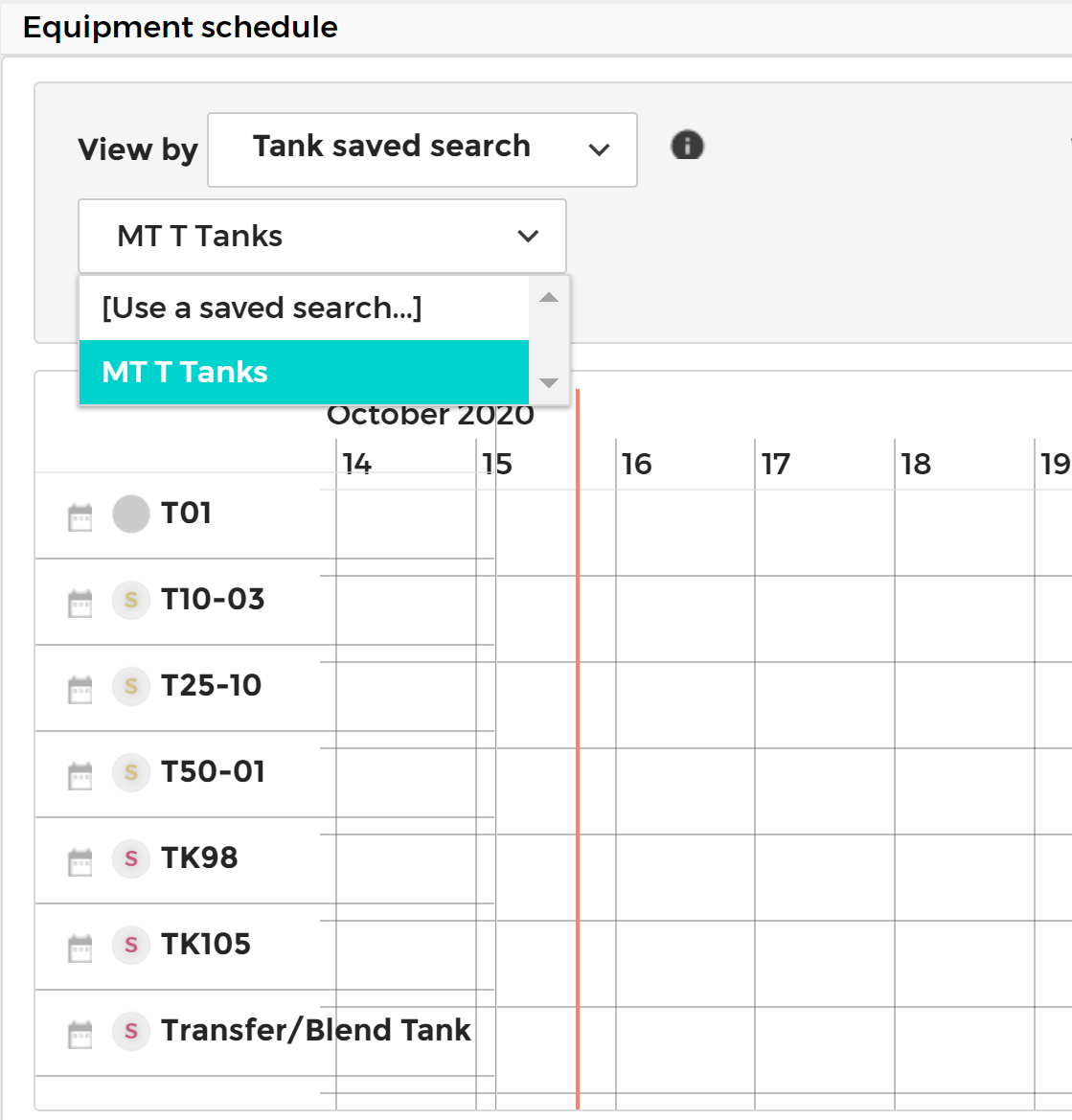1072x1120 pixels.
Task: Open the calendar icon next to T10-03
Action: pyautogui.click(x=80, y=601)
